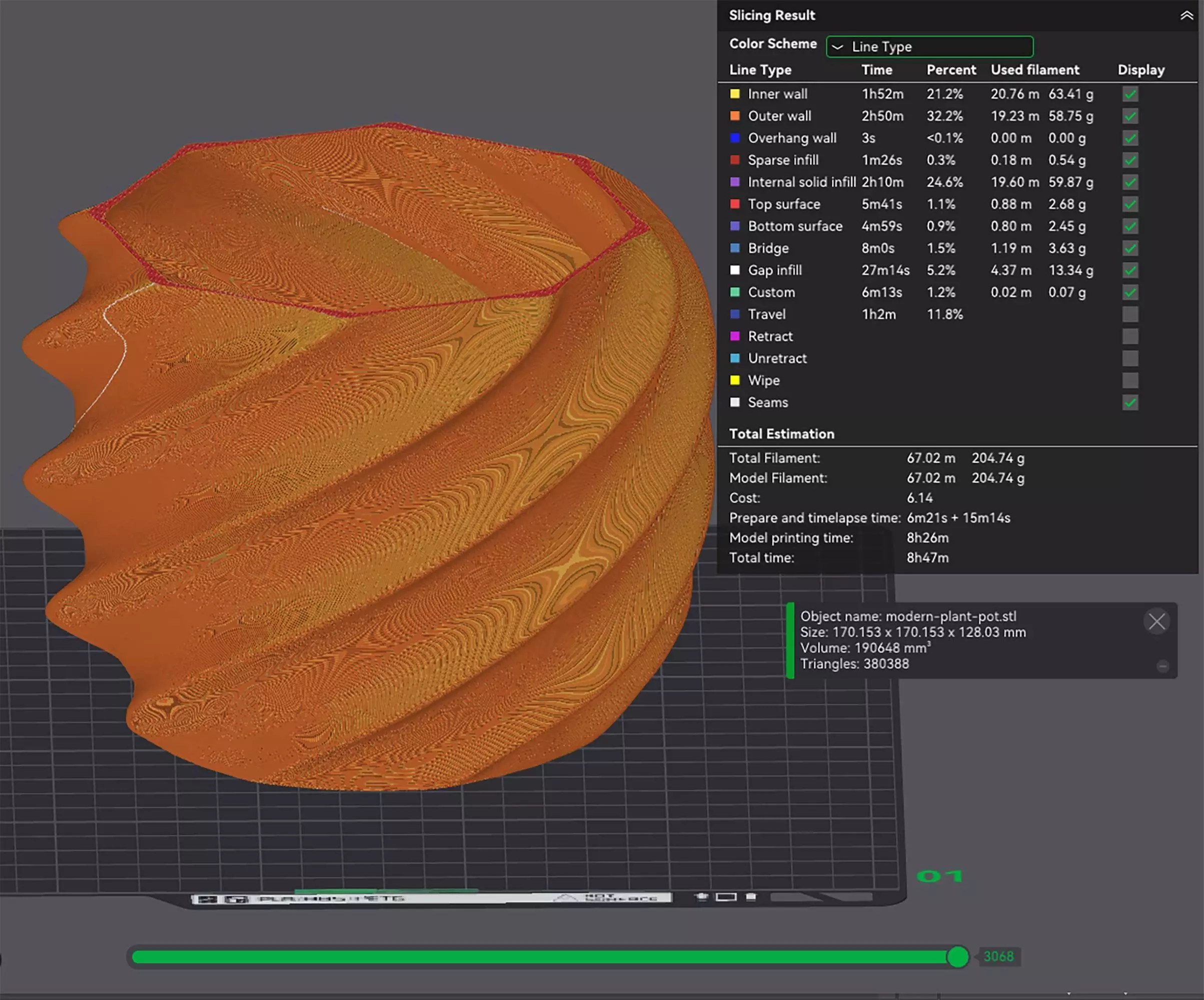Click the Volume: 190648 mm³ text
The image size is (1204, 1000).
coord(865,647)
